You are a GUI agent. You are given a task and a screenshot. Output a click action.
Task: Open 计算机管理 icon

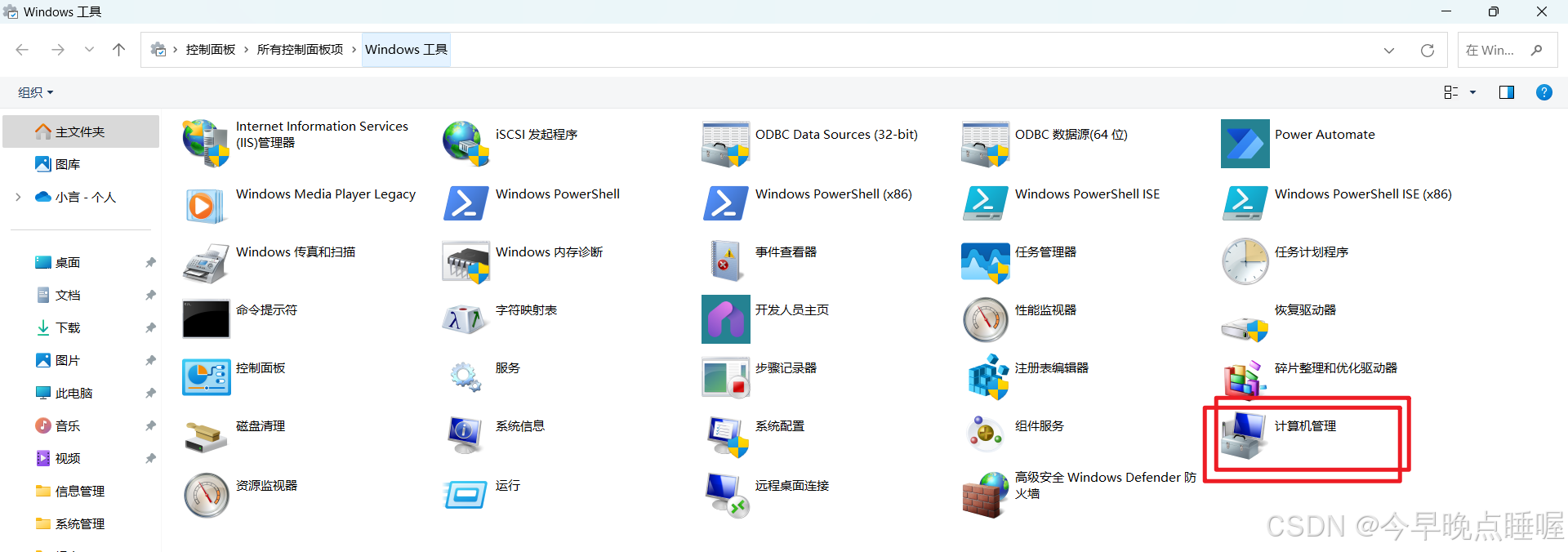pos(1245,435)
